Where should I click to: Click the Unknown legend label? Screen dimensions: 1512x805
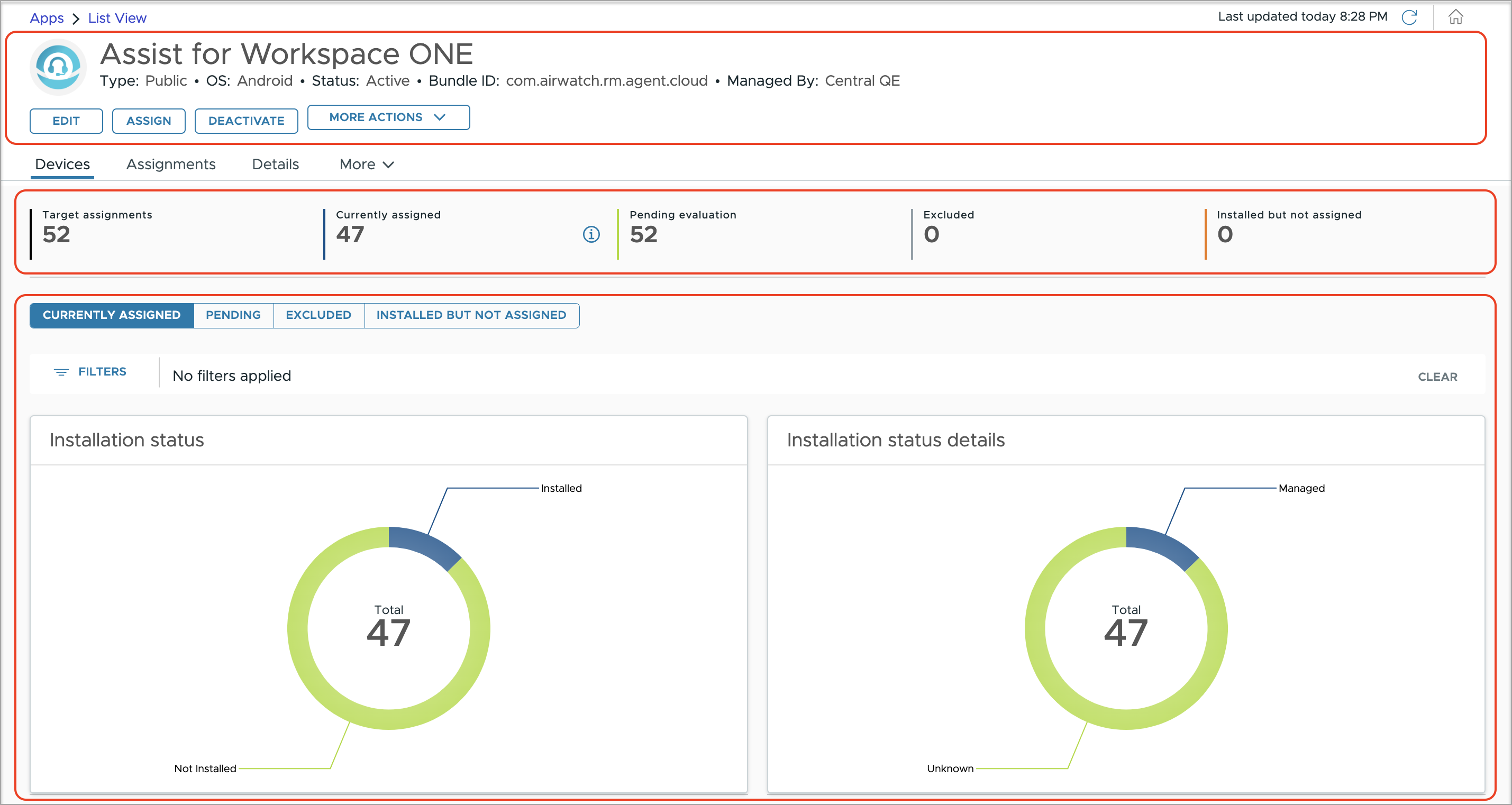[x=950, y=769]
